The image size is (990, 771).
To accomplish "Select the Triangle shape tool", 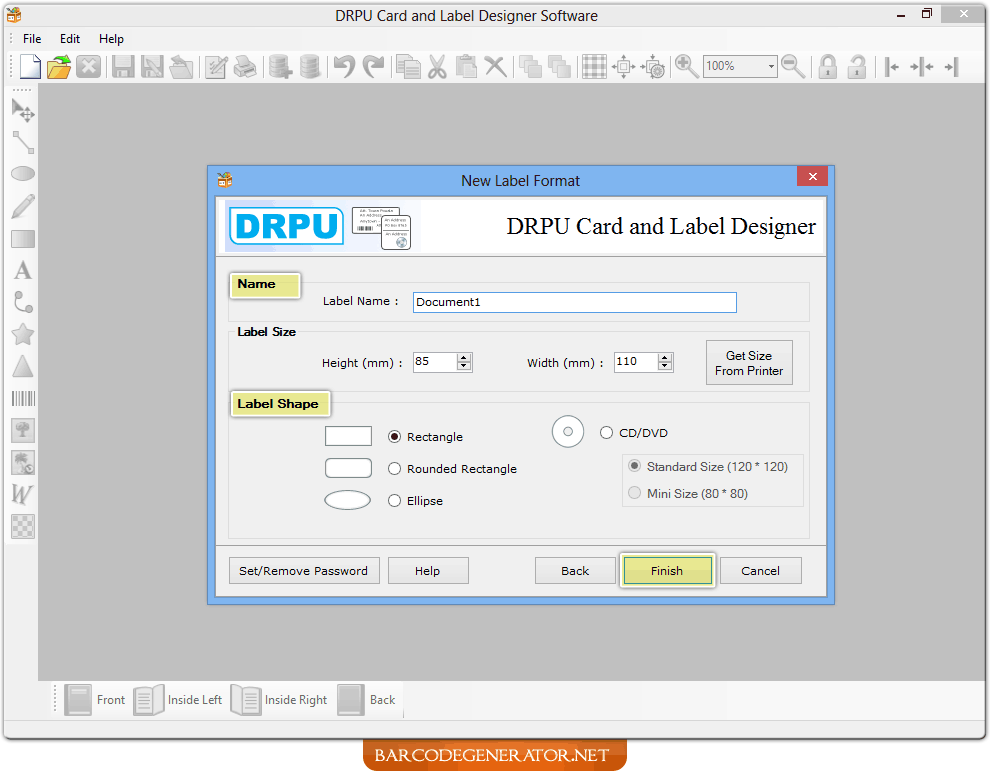I will [x=23, y=366].
